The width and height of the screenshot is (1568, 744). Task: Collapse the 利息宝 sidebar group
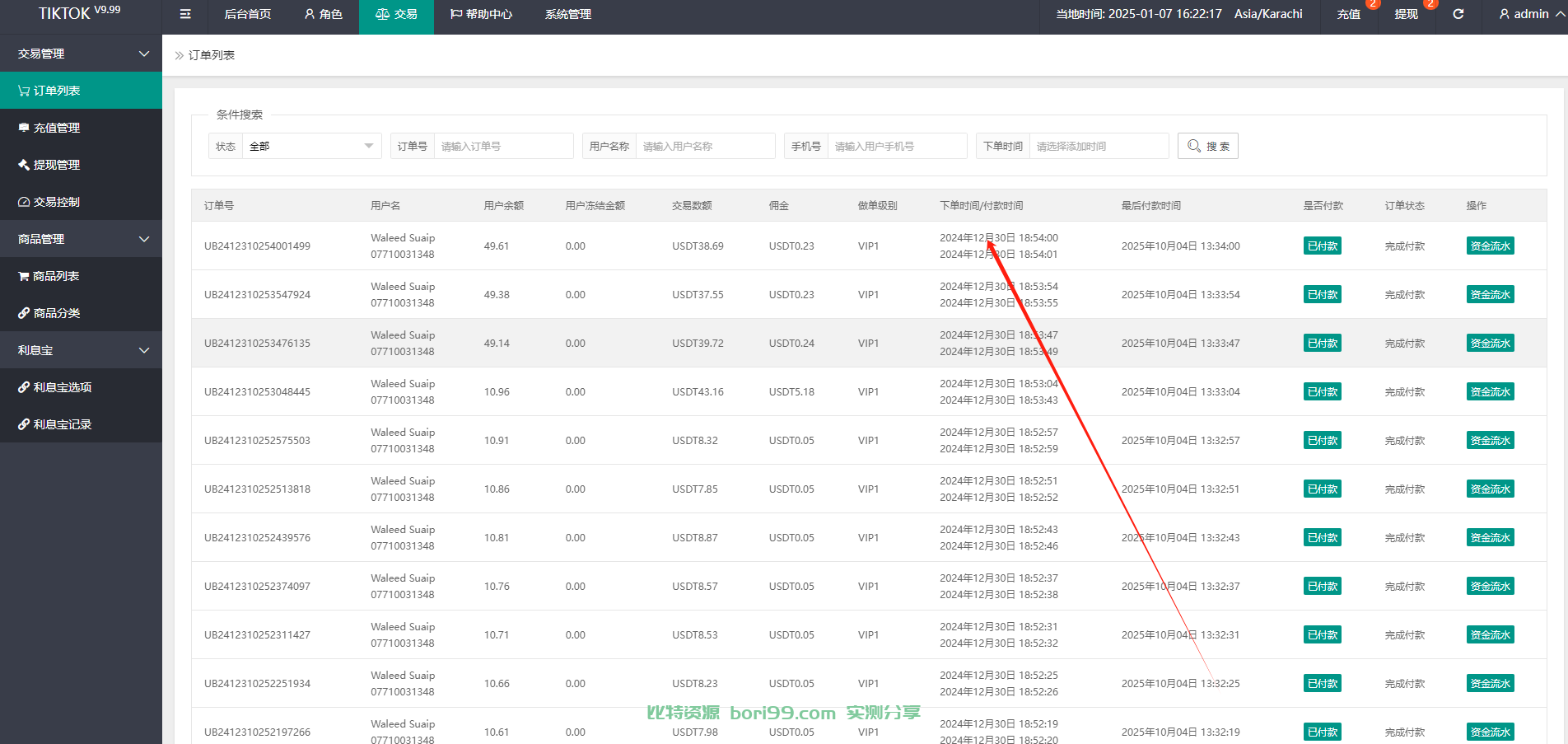click(x=81, y=350)
